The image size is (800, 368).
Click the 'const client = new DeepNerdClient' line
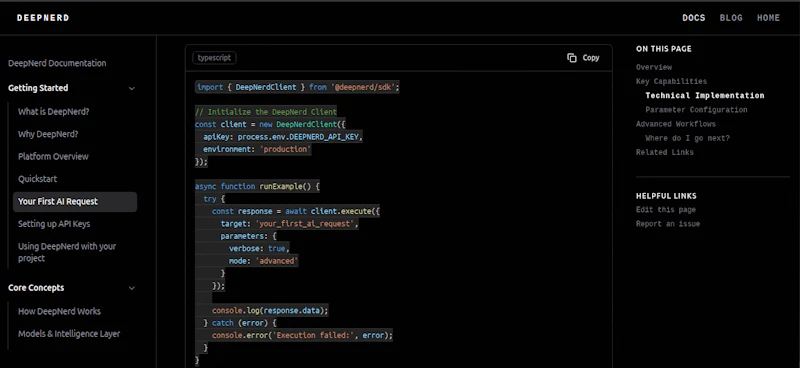pyautogui.click(x=270, y=125)
